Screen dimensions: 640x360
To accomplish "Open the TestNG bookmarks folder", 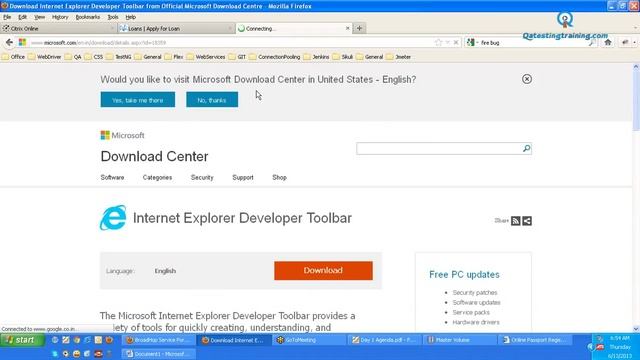I will [119, 57].
